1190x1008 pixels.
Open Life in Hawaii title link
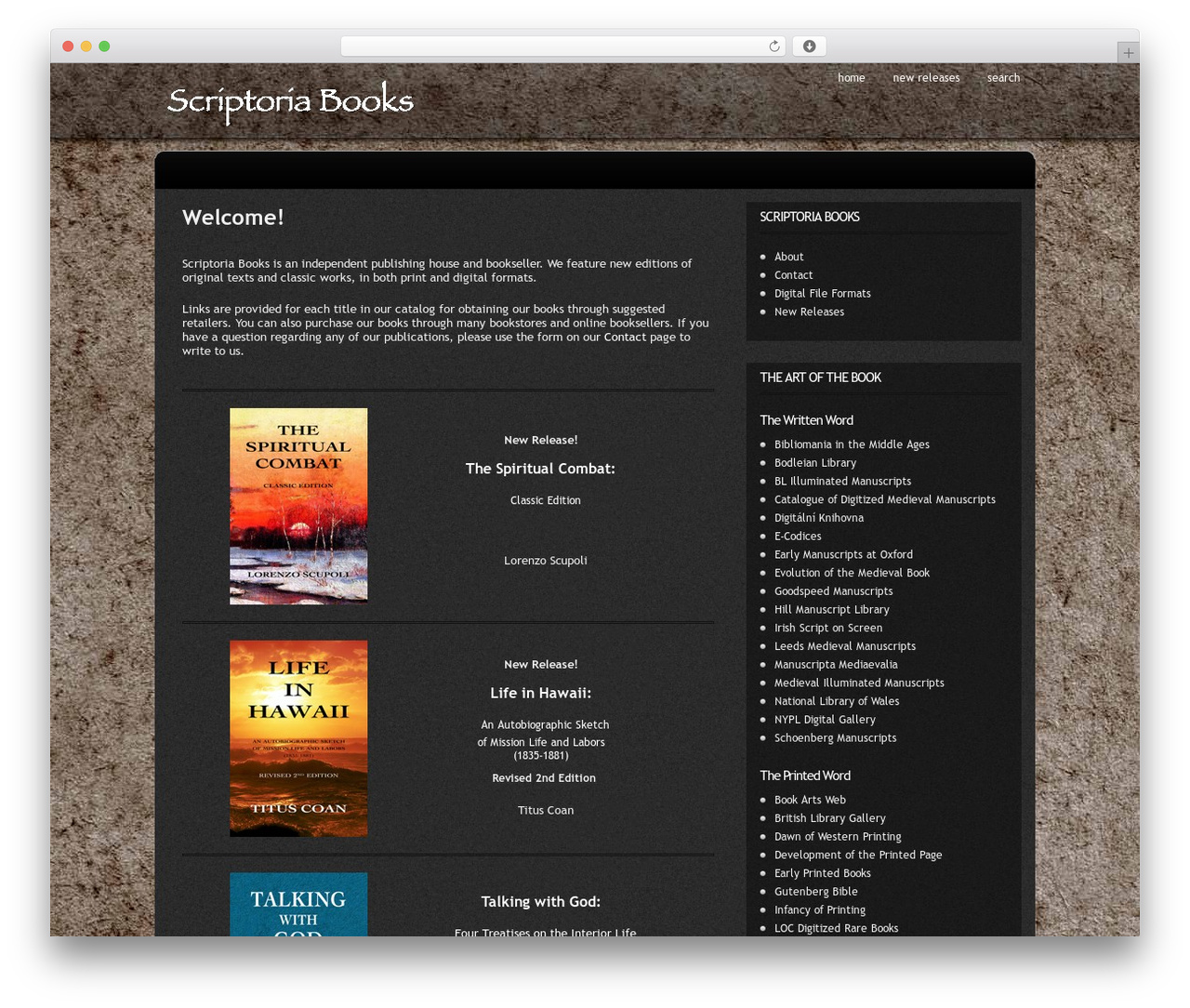(540, 693)
